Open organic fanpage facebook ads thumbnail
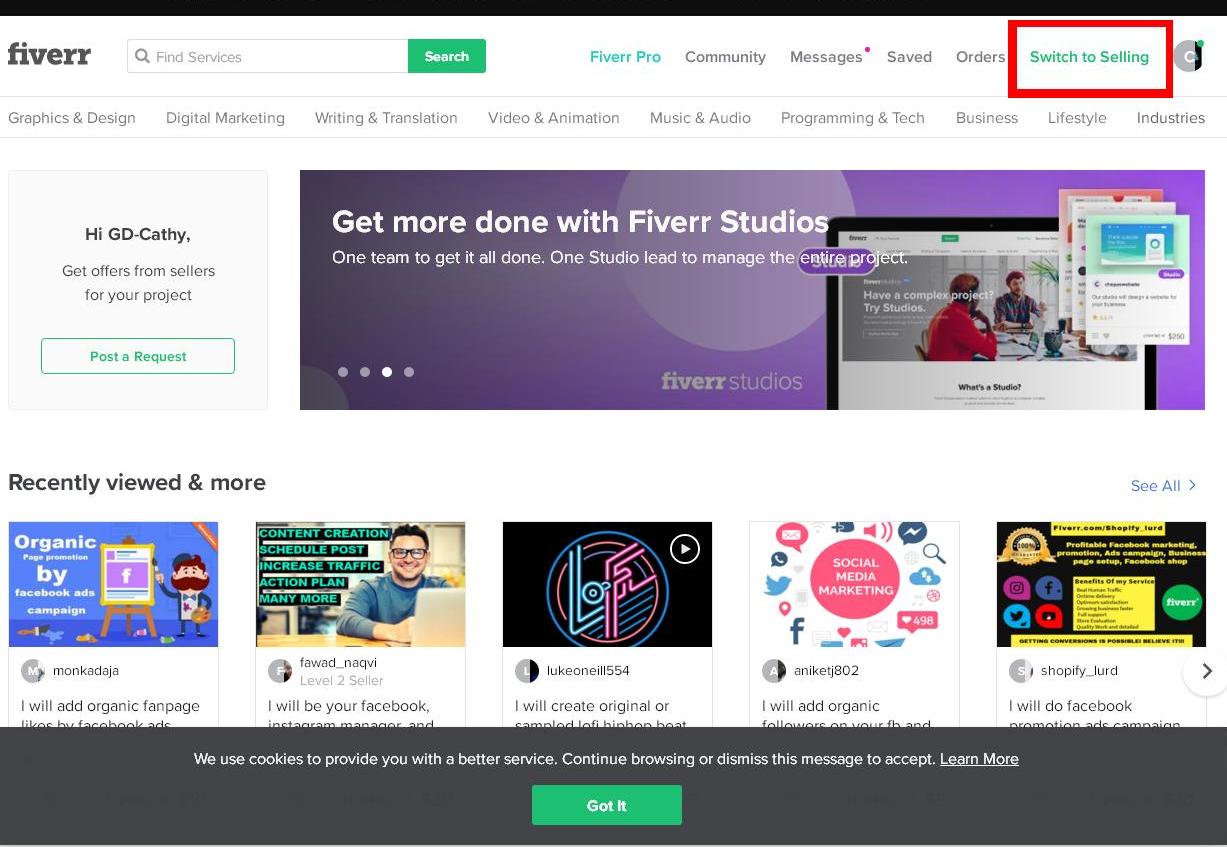Screen dimensions: 1227x847 [x=114, y=584]
